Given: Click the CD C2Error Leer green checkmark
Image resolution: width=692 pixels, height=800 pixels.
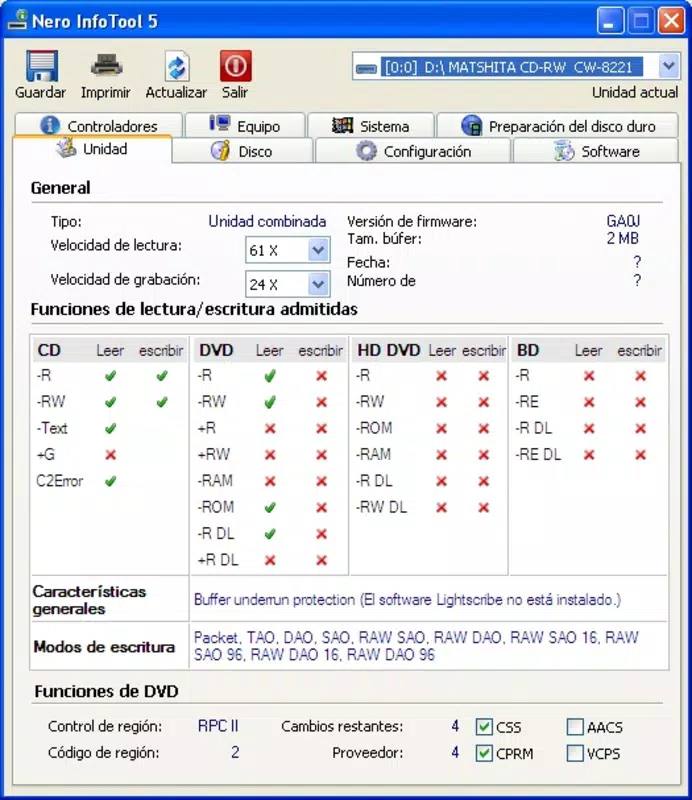Looking at the screenshot, I should [110, 481].
